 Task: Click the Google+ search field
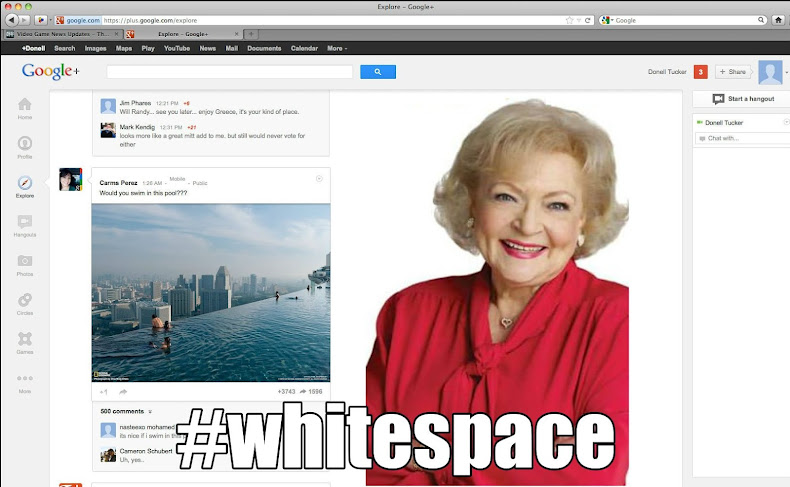point(230,72)
